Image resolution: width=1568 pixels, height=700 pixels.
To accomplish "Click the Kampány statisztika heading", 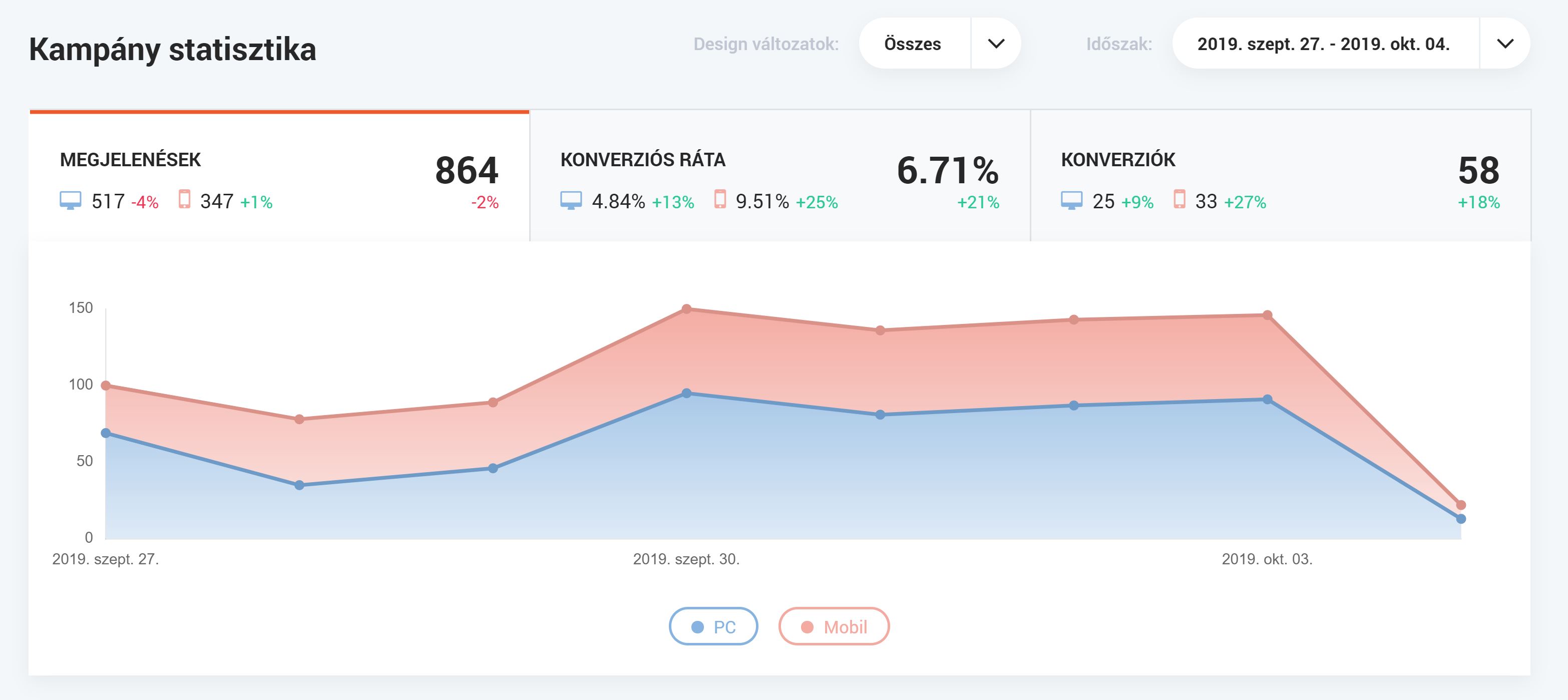I will (172, 49).
